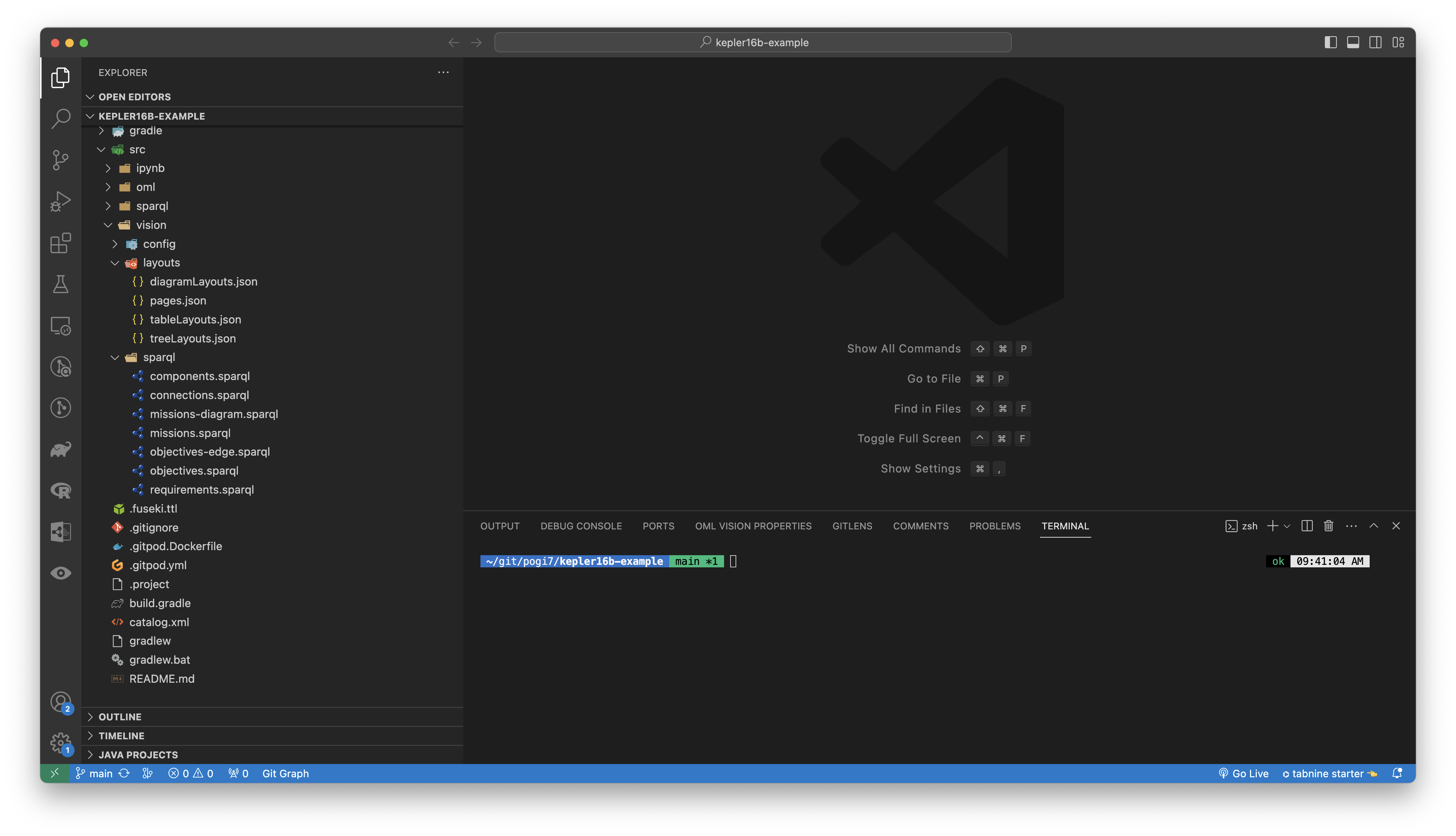Maximize the panel size with chevron up
Image resolution: width=1456 pixels, height=836 pixels.
tap(1373, 526)
